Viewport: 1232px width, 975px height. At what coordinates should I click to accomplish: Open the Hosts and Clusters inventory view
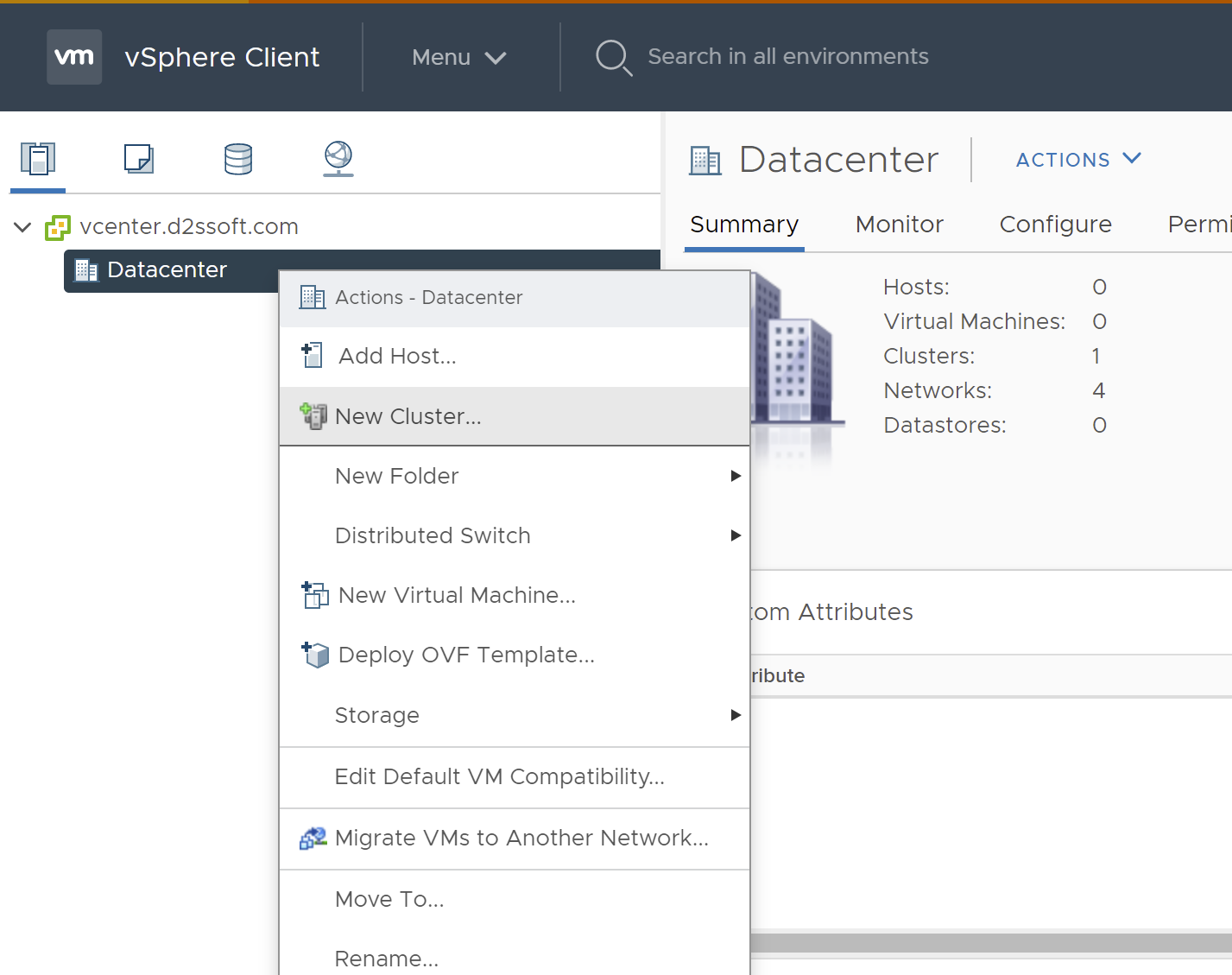coord(38,159)
